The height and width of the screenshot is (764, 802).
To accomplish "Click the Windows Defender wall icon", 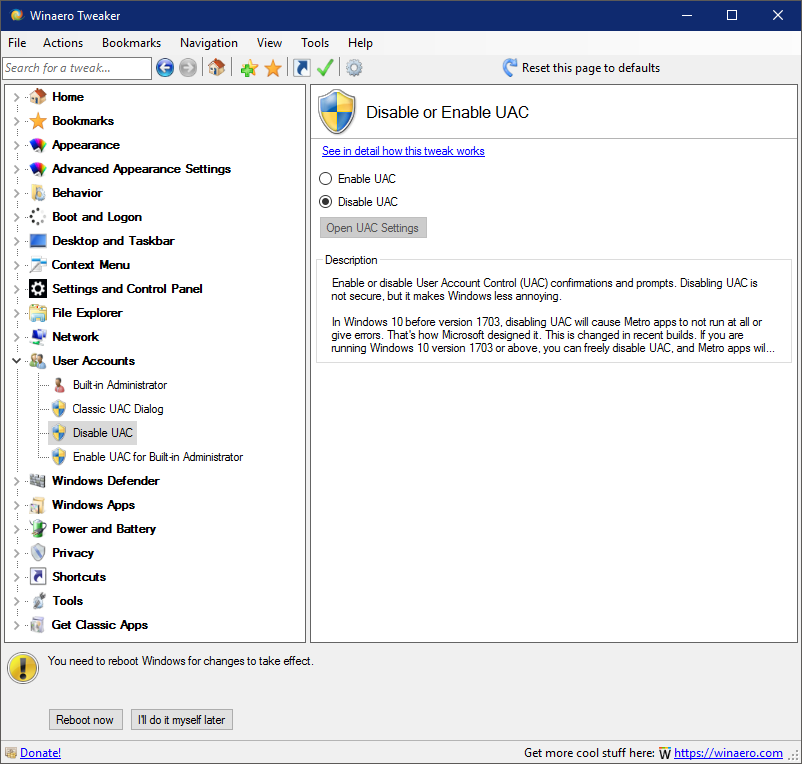I will click(38, 481).
